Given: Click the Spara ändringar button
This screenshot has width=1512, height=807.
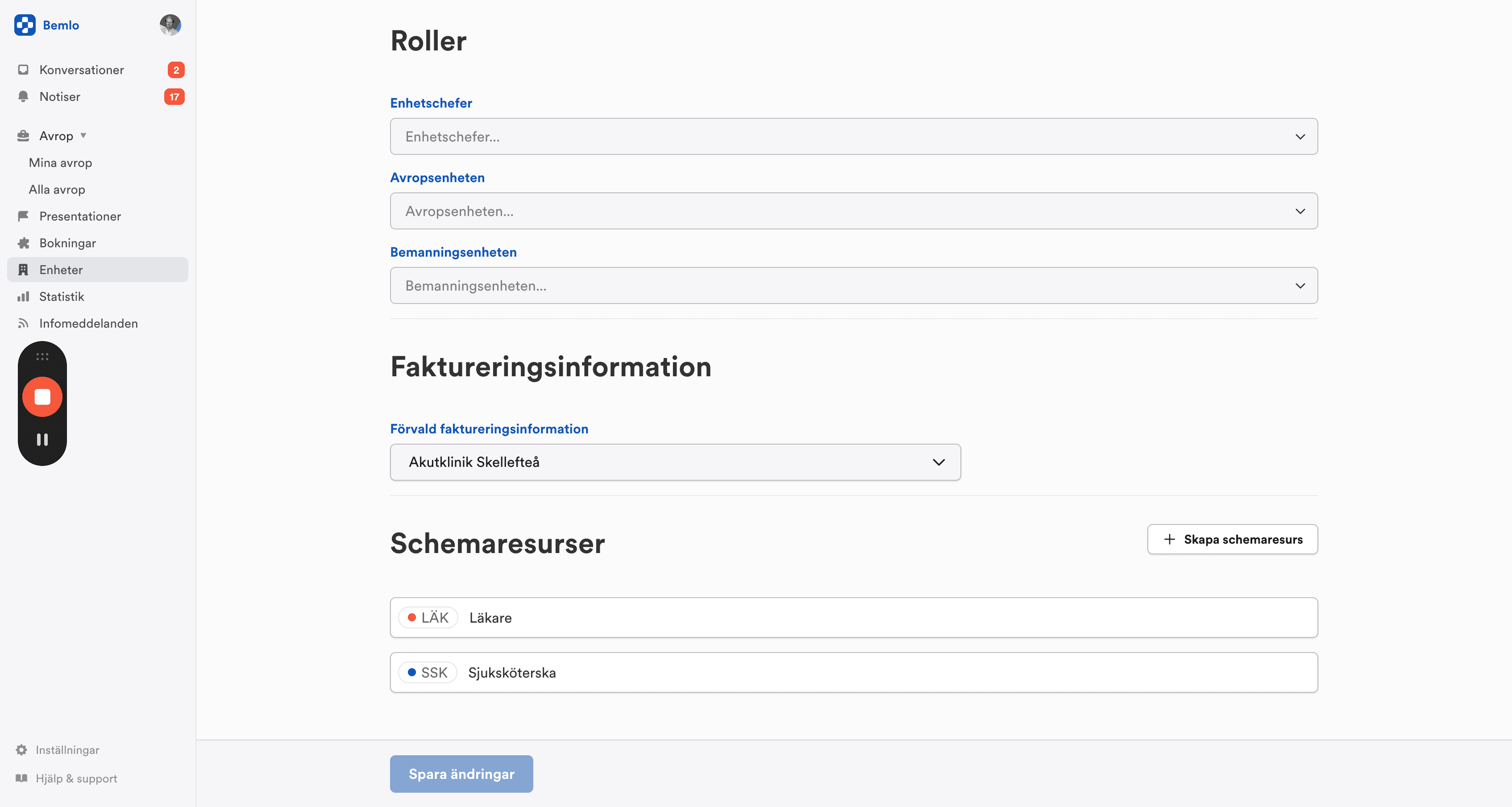Looking at the screenshot, I should pyautogui.click(x=461, y=774).
